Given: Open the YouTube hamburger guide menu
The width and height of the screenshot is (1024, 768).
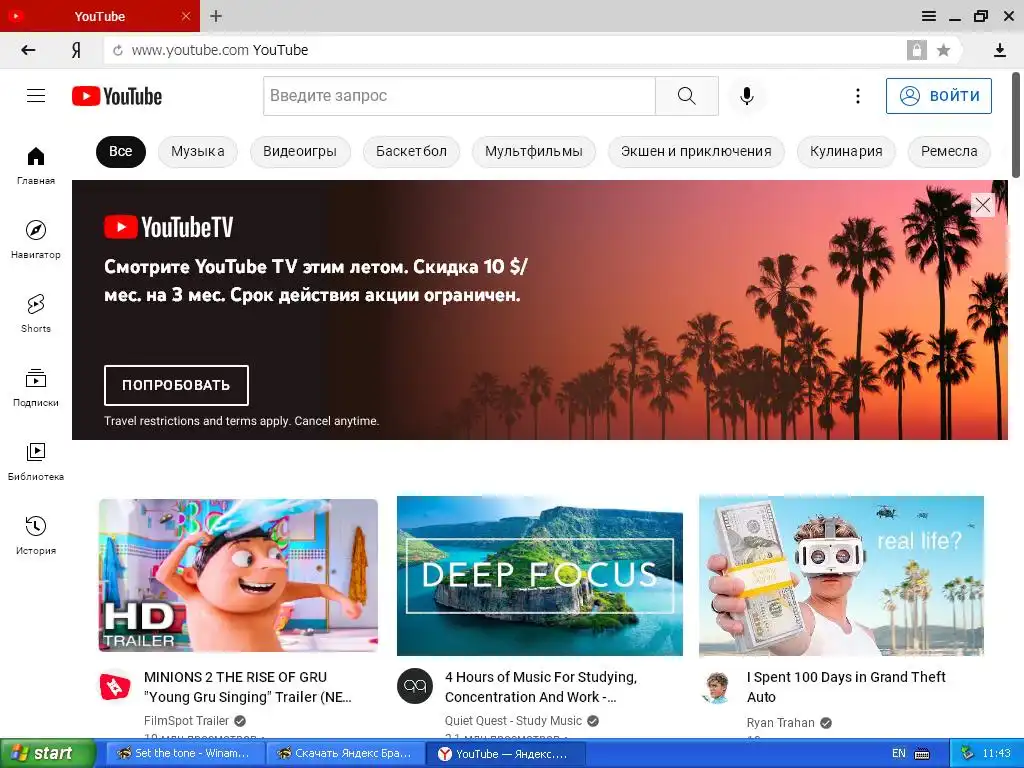Looking at the screenshot, I should pos(36,96).
